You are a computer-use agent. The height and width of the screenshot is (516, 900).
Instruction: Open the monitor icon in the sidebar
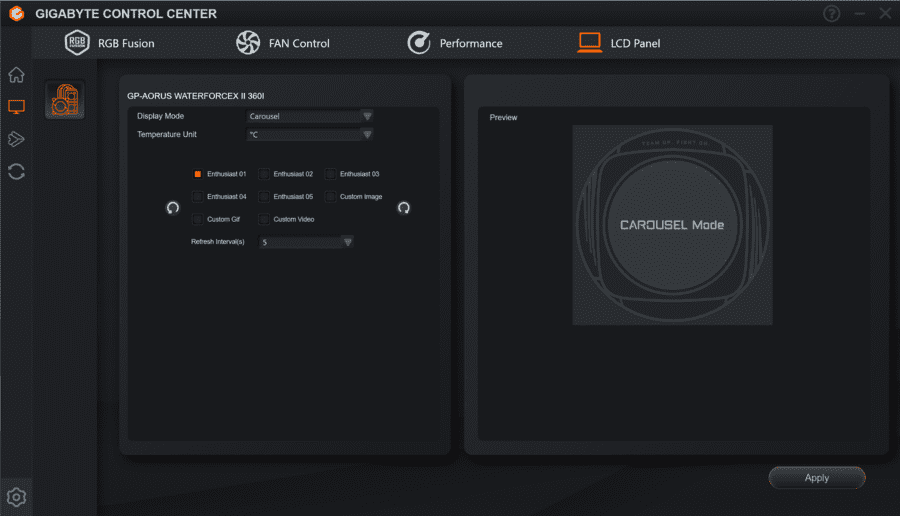tap(16, 107)
